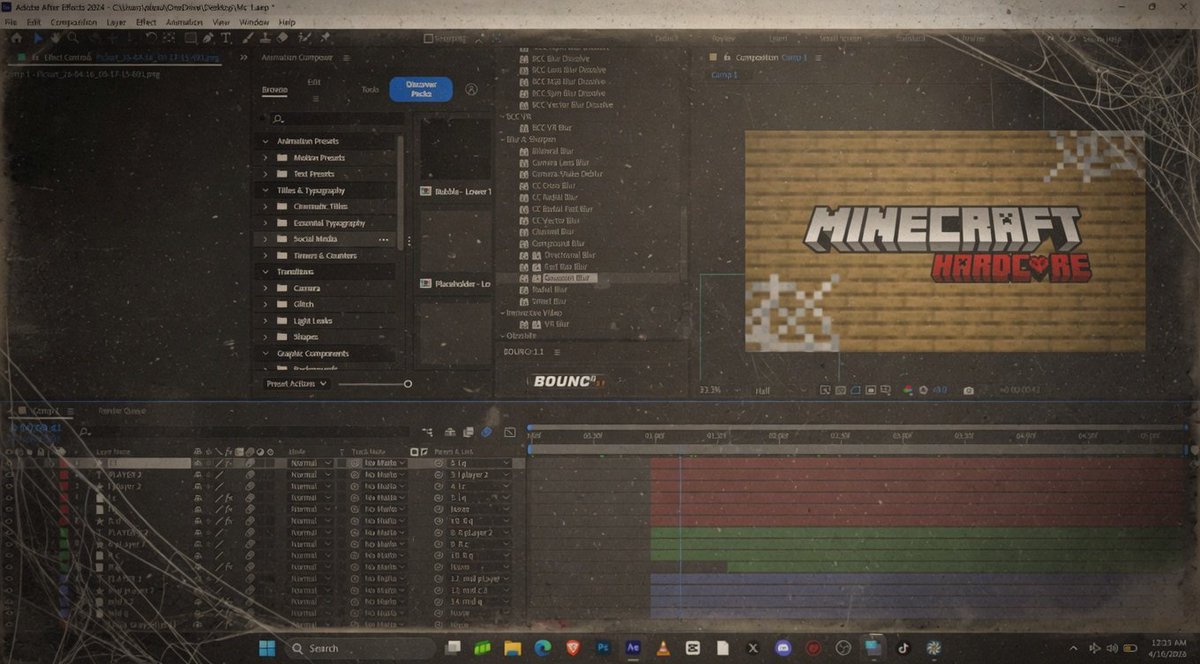This screenshot has width=1200, height=664.
Task: Open File Explorer from the taskbar
Action: tap(513, 648)
